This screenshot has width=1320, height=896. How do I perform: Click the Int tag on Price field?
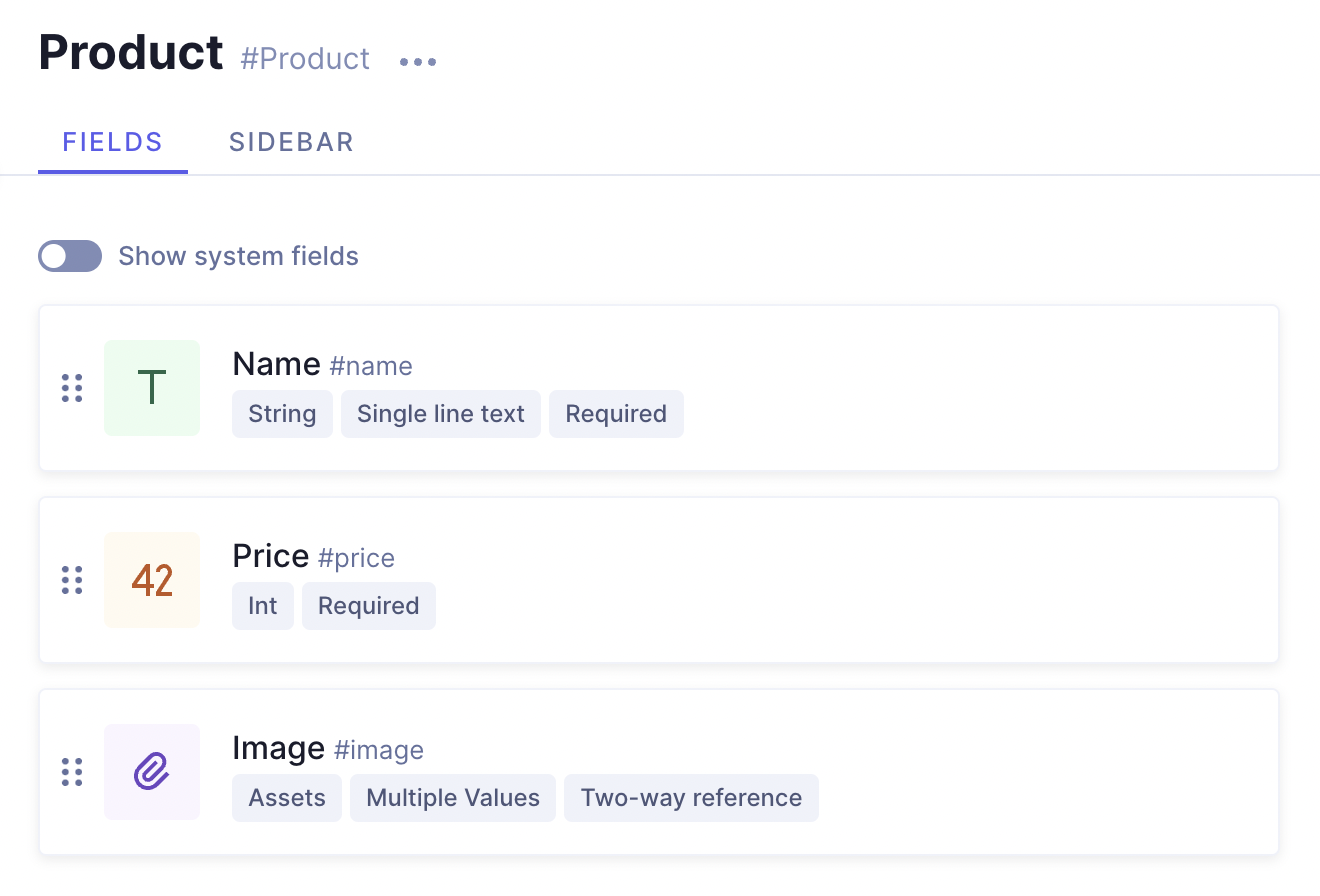pyautogui.click(x=263, y=606)
